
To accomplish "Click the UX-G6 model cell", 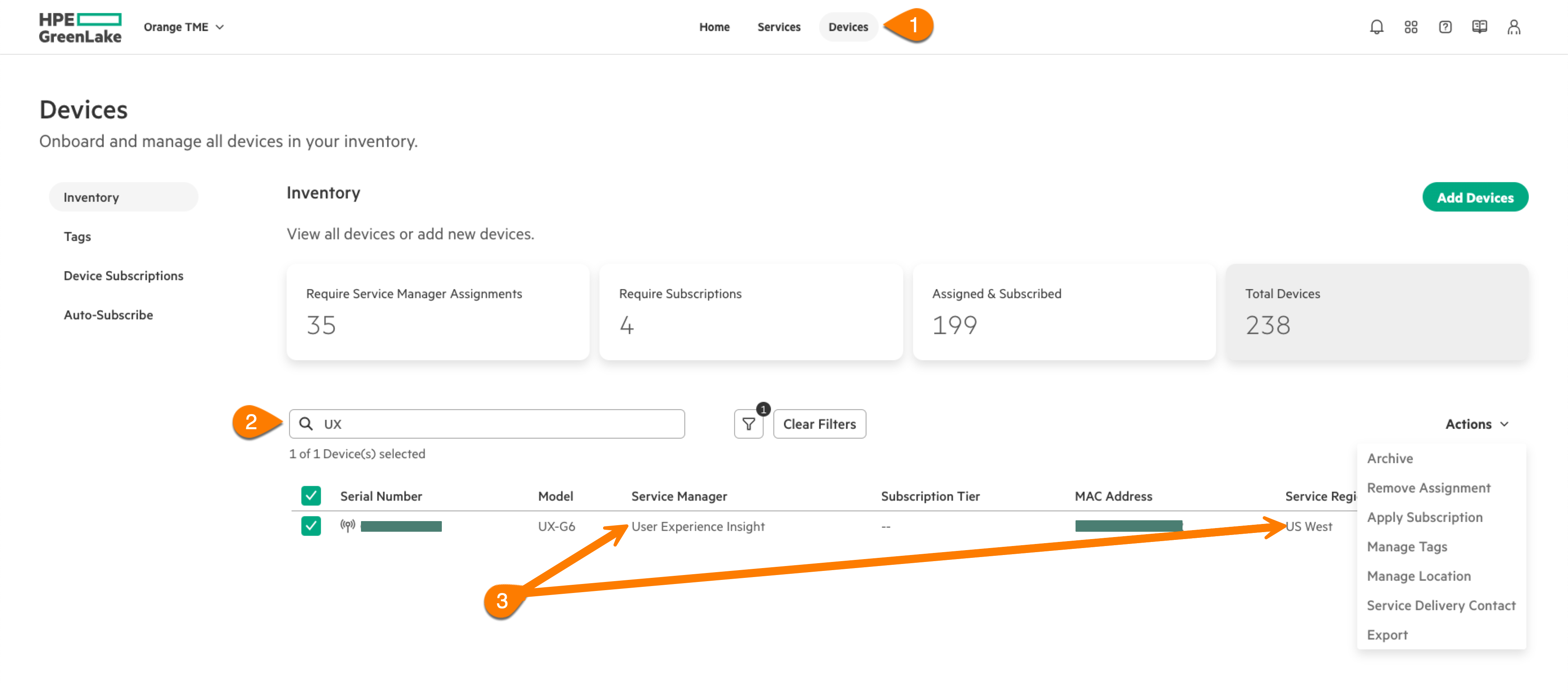I will pos(556,526).
